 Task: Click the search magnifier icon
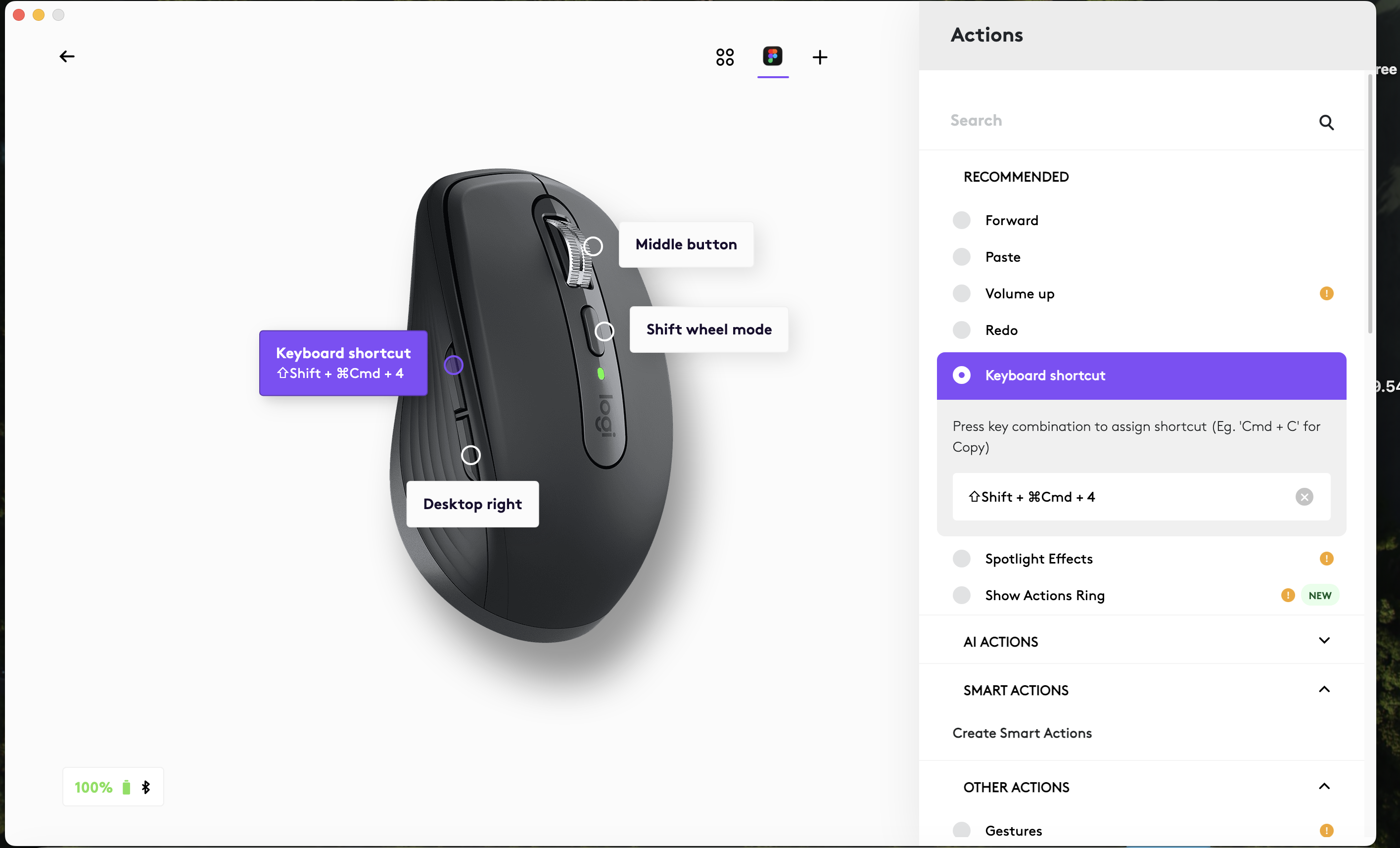click(x=1326, y=122)
